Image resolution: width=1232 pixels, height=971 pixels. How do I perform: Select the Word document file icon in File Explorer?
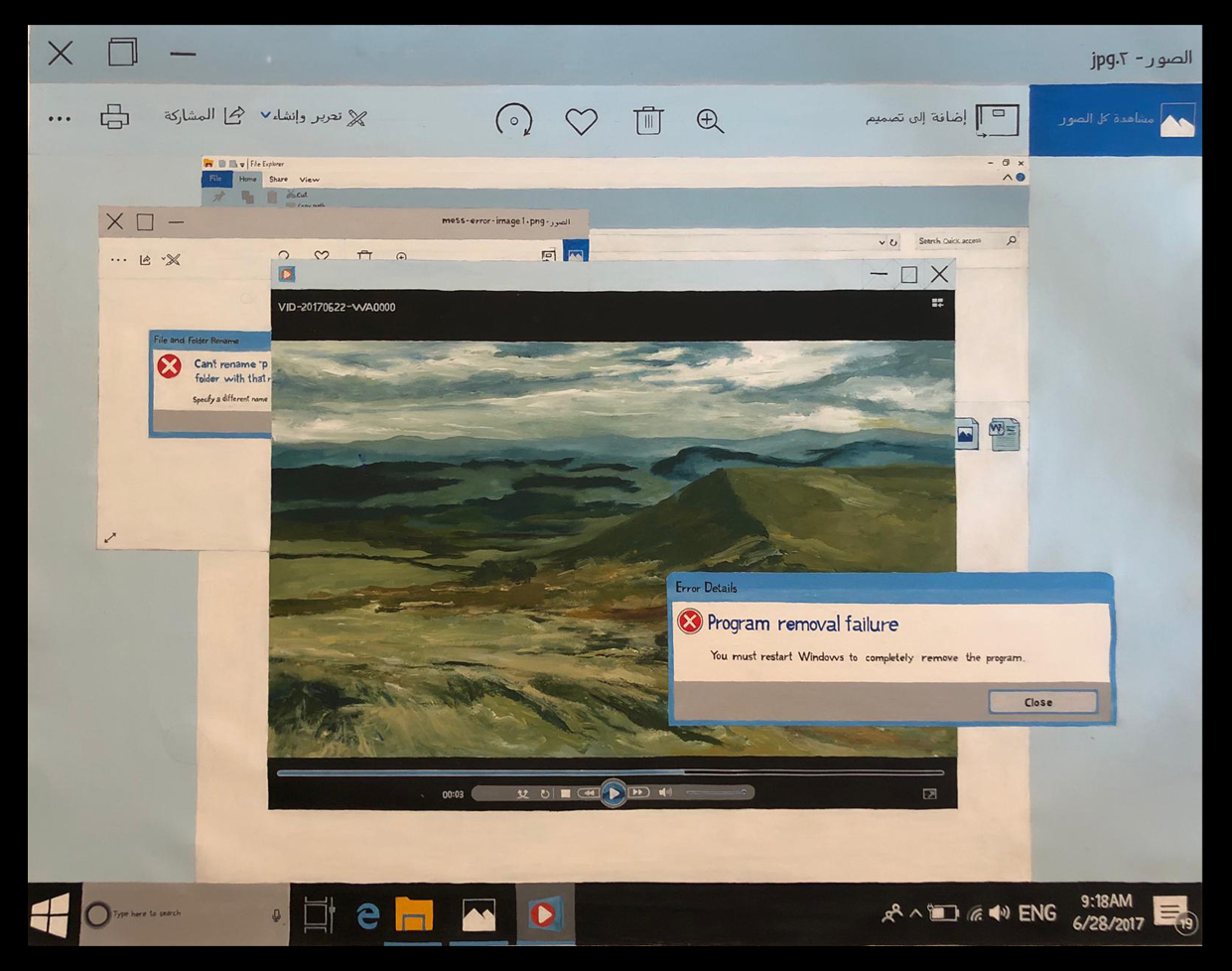point(1004,434)
